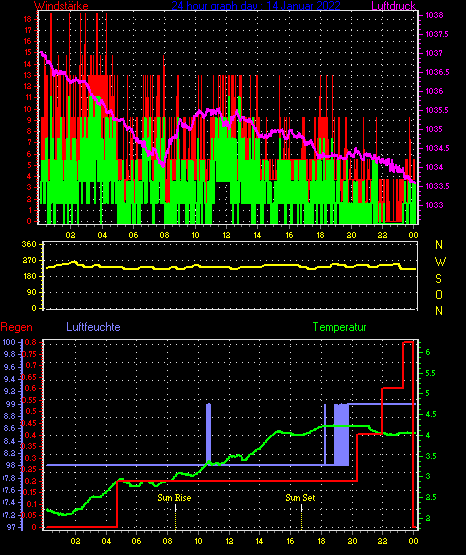Click the Sun Set label
The width and height of the screenshot is (466, 555).
[x=300, y=498]
